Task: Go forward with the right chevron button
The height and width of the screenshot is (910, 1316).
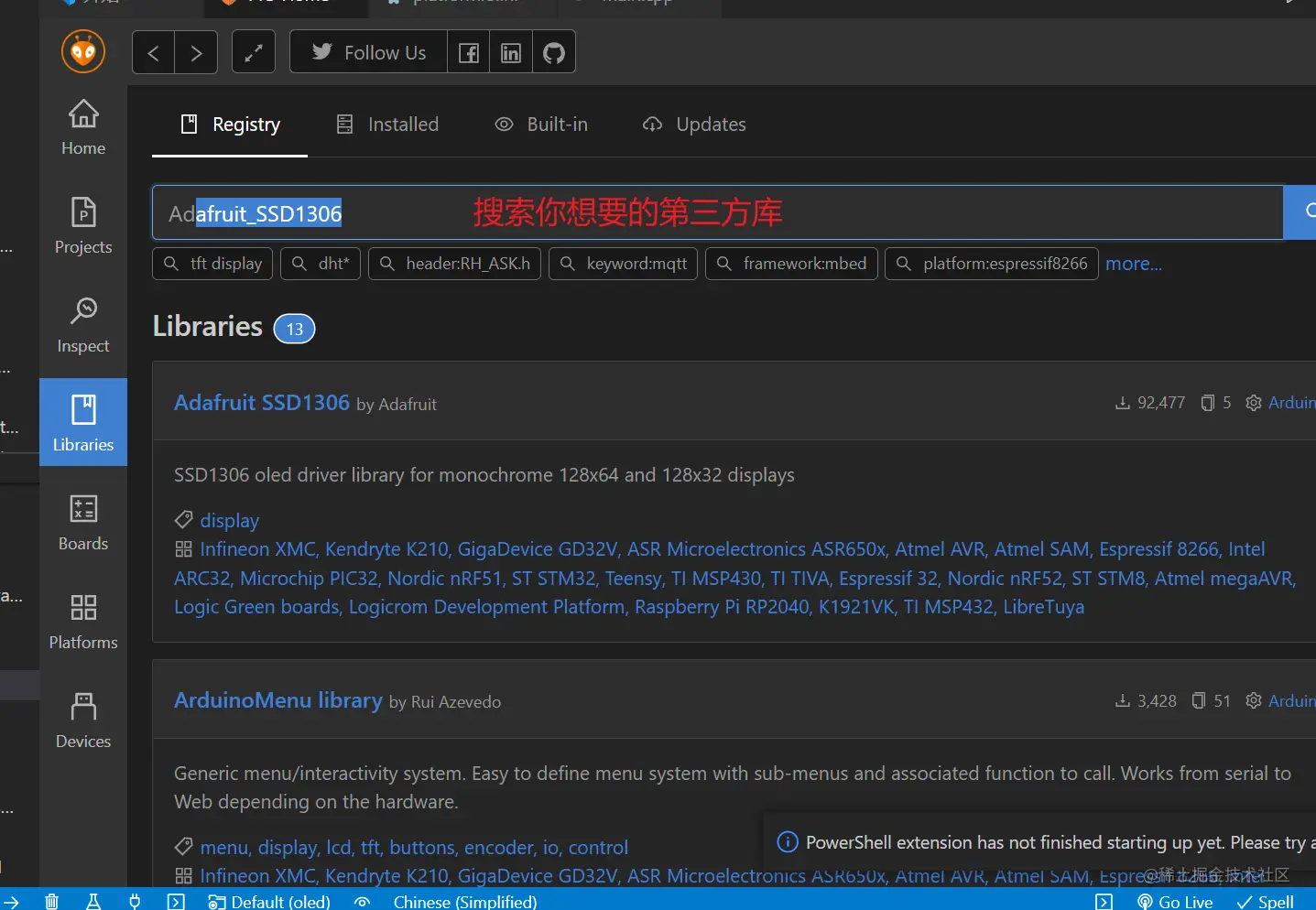Action: 196,52
